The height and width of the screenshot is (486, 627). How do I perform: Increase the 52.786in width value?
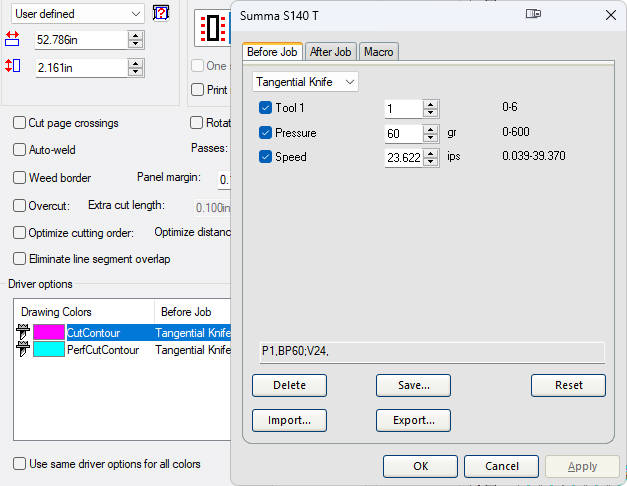[x=136, y=35]
